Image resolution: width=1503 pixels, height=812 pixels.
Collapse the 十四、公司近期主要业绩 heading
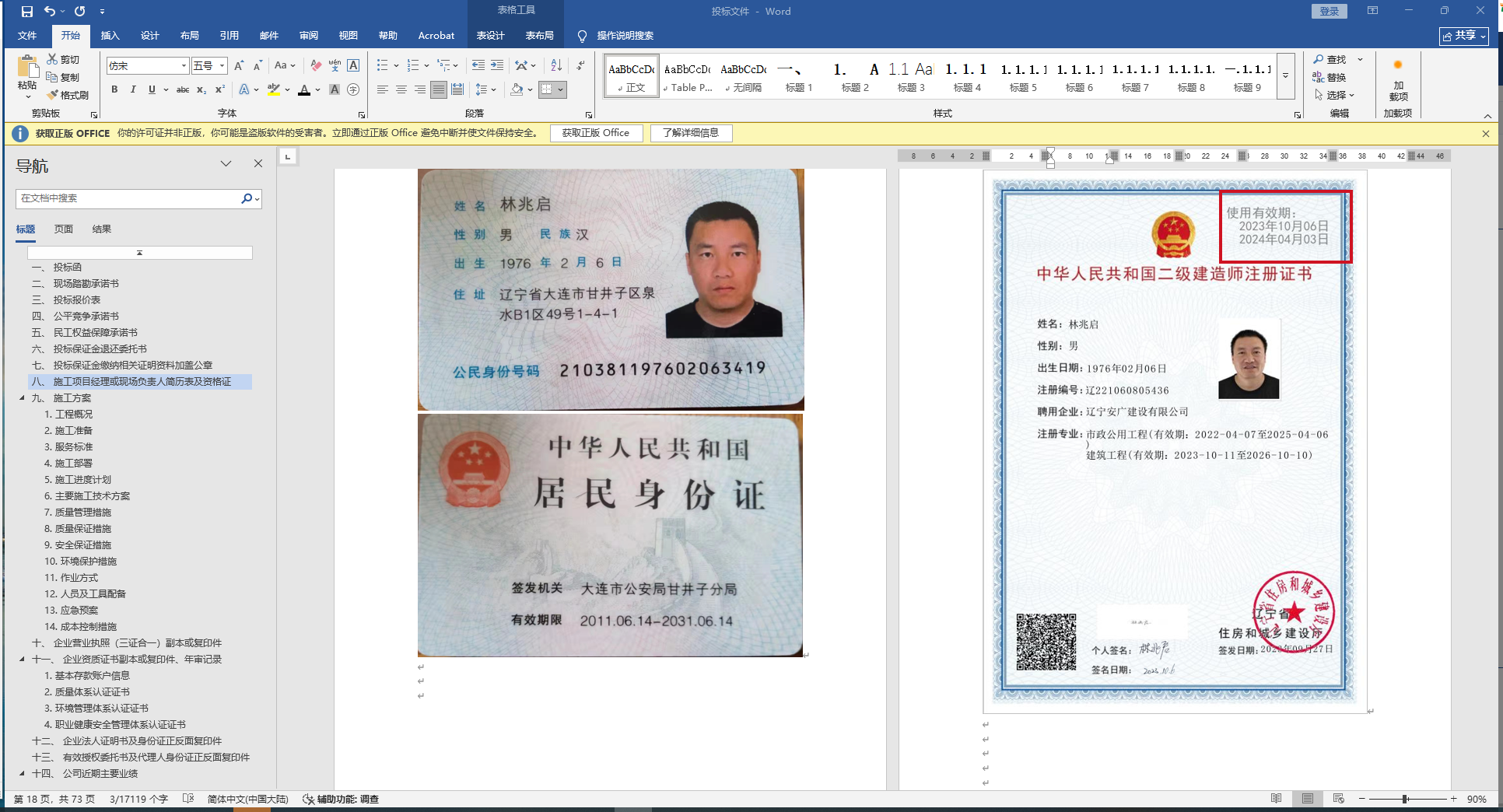pyautogui.click(x=22, y=774)
